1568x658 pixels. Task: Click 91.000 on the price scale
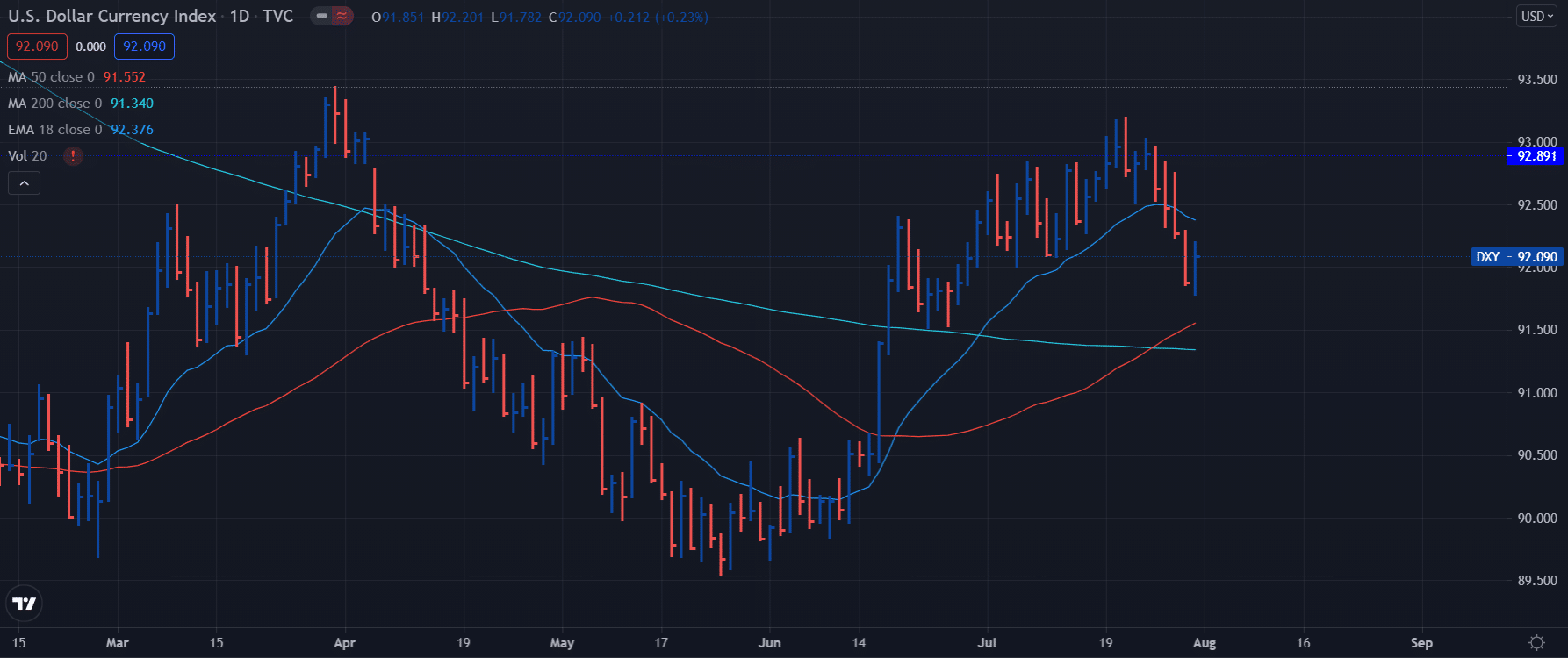(1537, 393)
